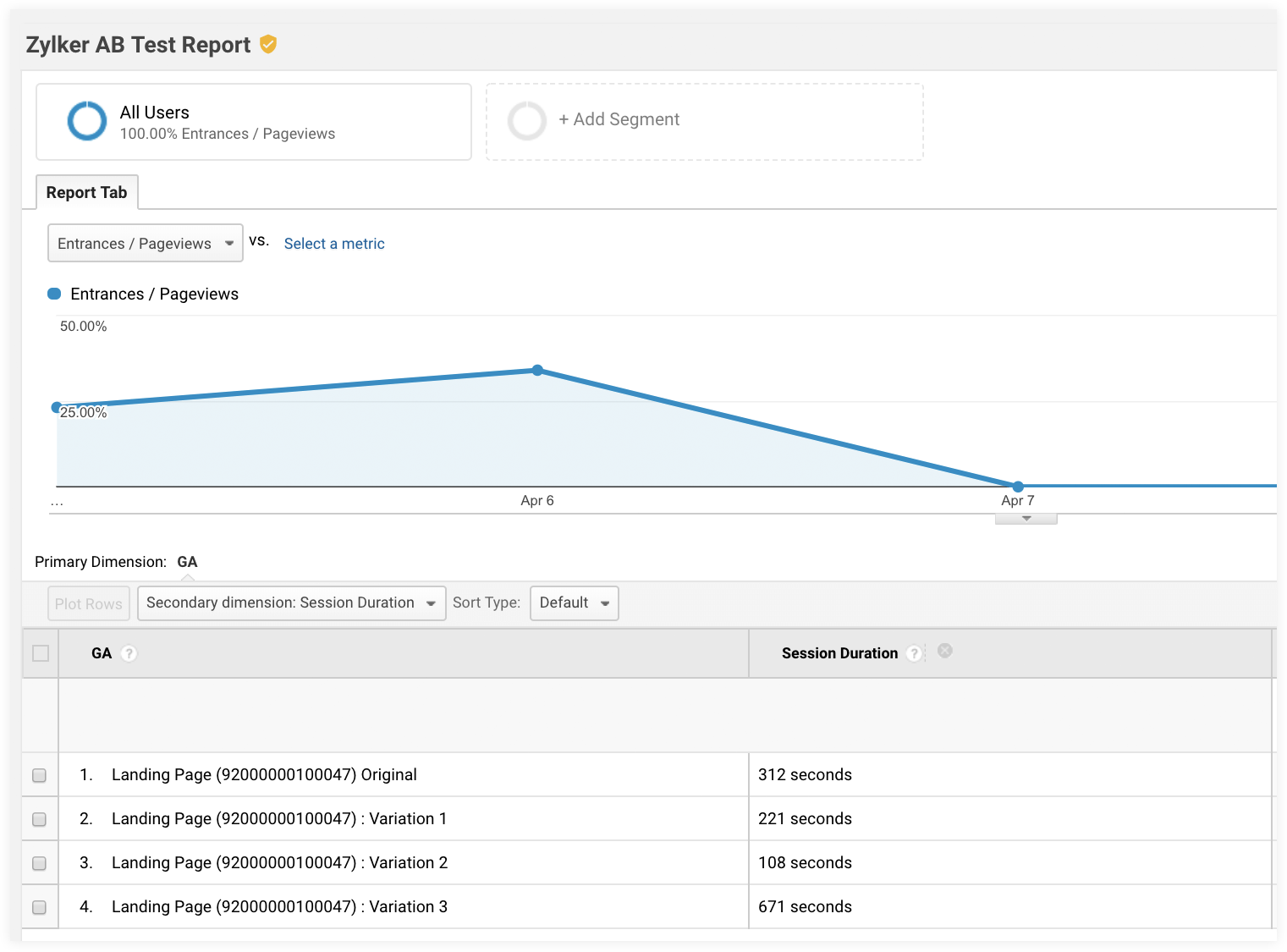Click the All Users segment circle icon
This screenshot has width=1287, height=952.
click(x=87, y=121)
